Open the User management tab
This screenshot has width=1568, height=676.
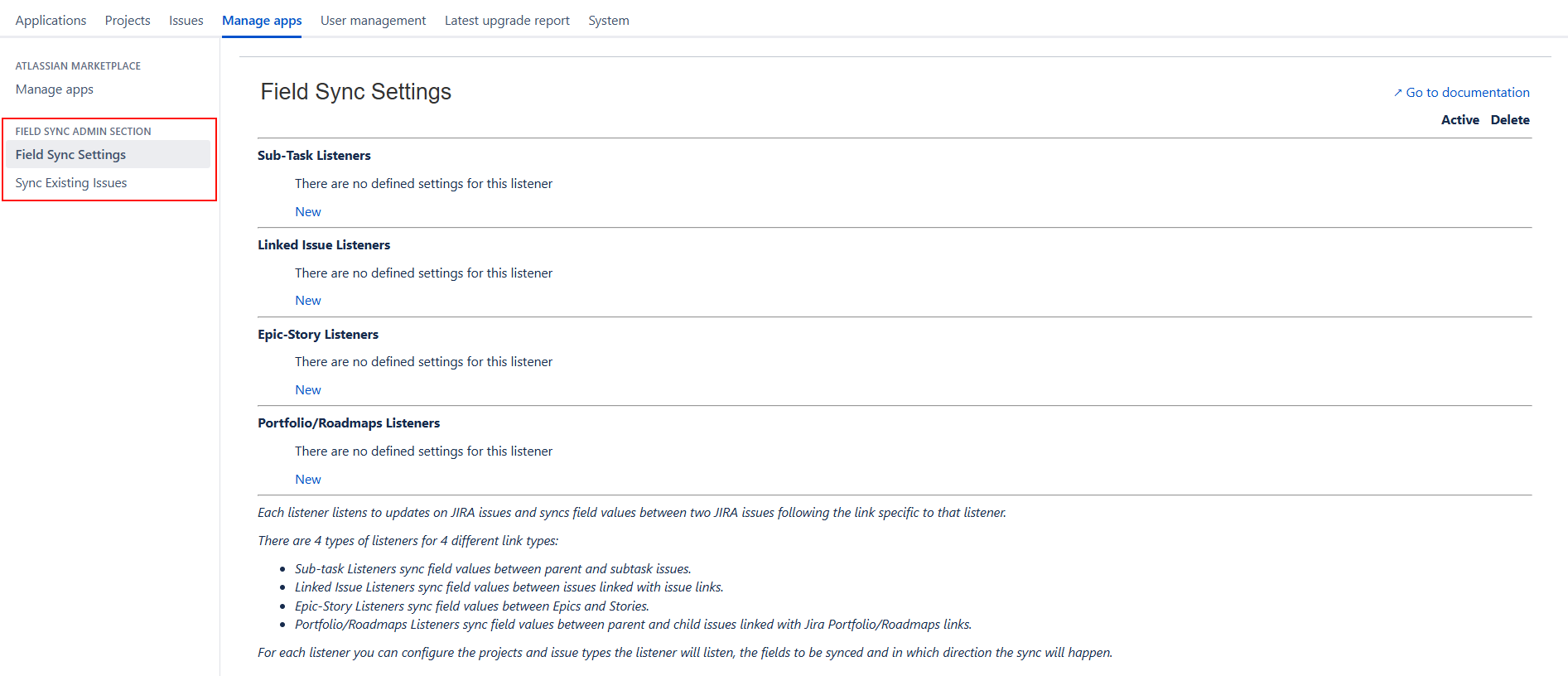(373, 21)
